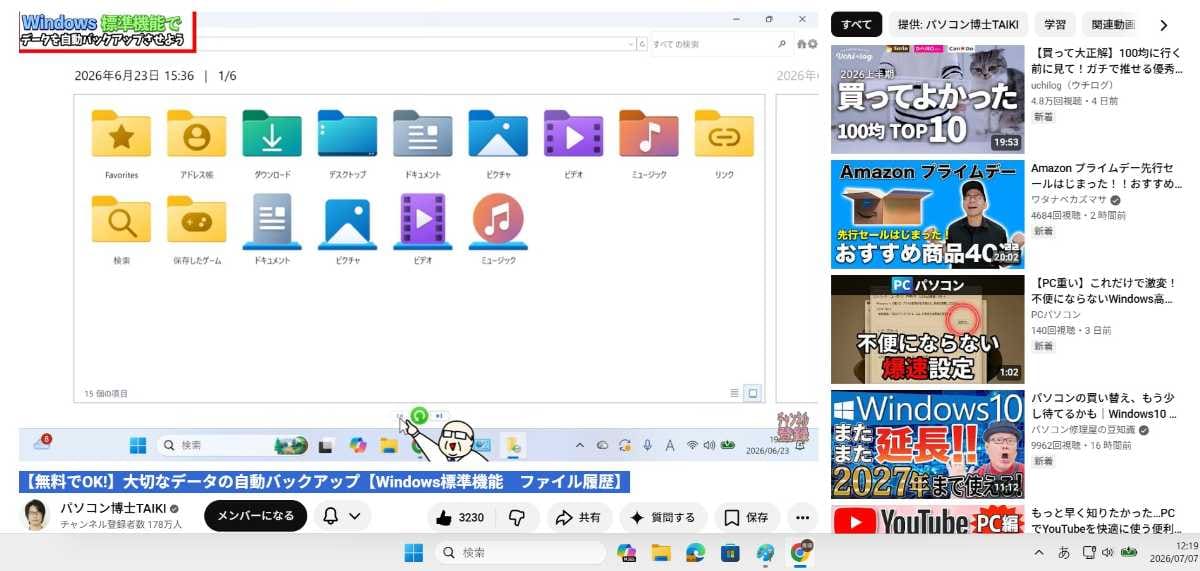Click the video title 【無料でOK!】大切なデータ
Viewport: 1200px width, 571px height.
[x=325, y=481]
